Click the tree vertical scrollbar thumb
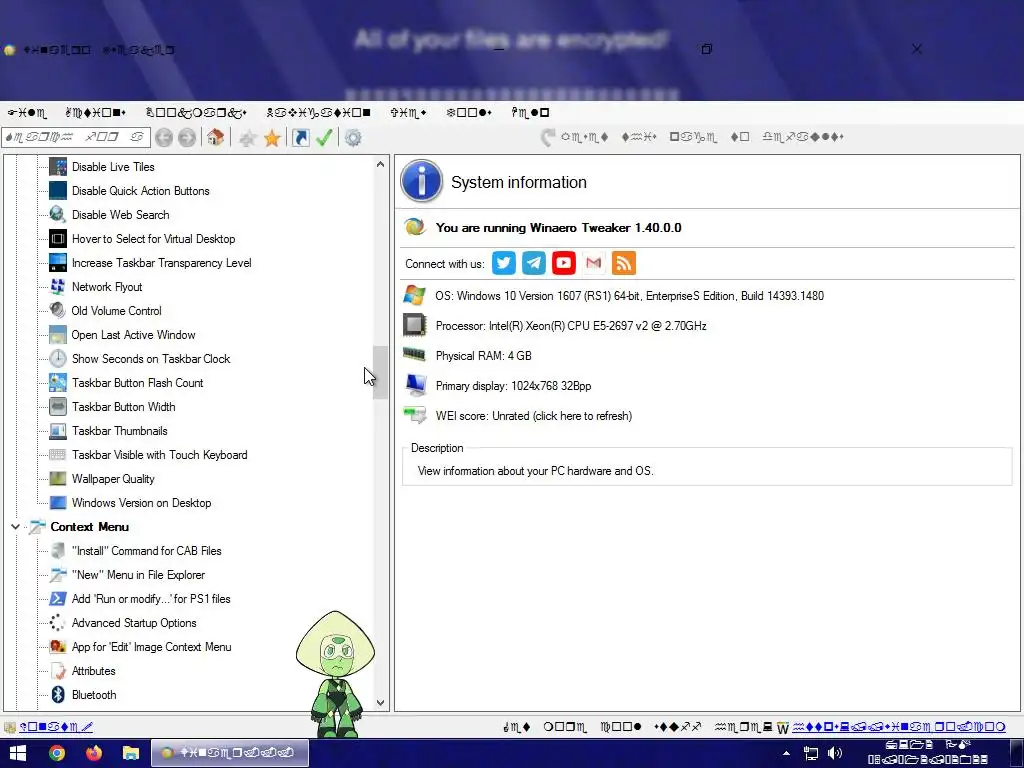Image resolution: width=1024 pixels, height=768 pixels. click(381, 372)
